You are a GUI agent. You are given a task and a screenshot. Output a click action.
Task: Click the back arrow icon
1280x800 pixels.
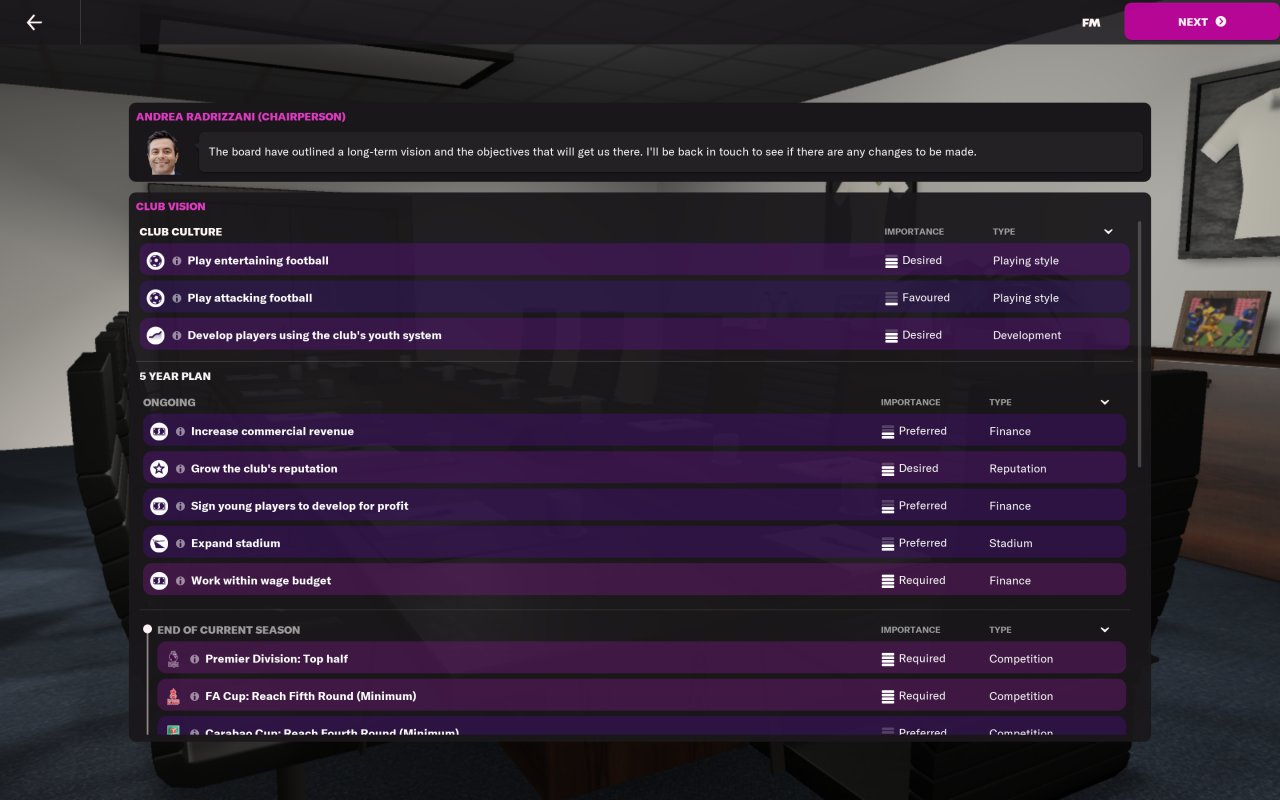tap(34, 22)
